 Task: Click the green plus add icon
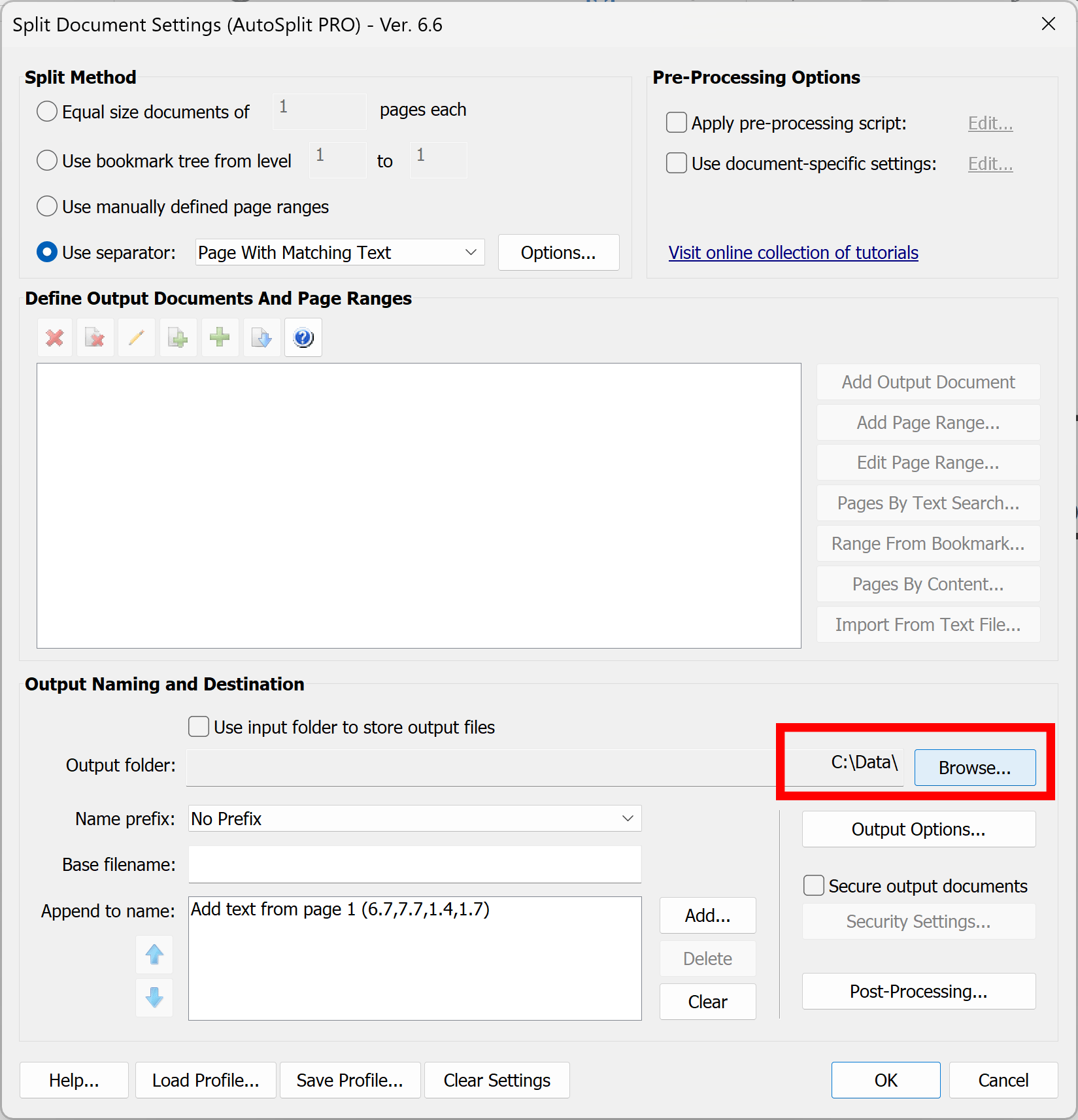(x=220, y=337)
